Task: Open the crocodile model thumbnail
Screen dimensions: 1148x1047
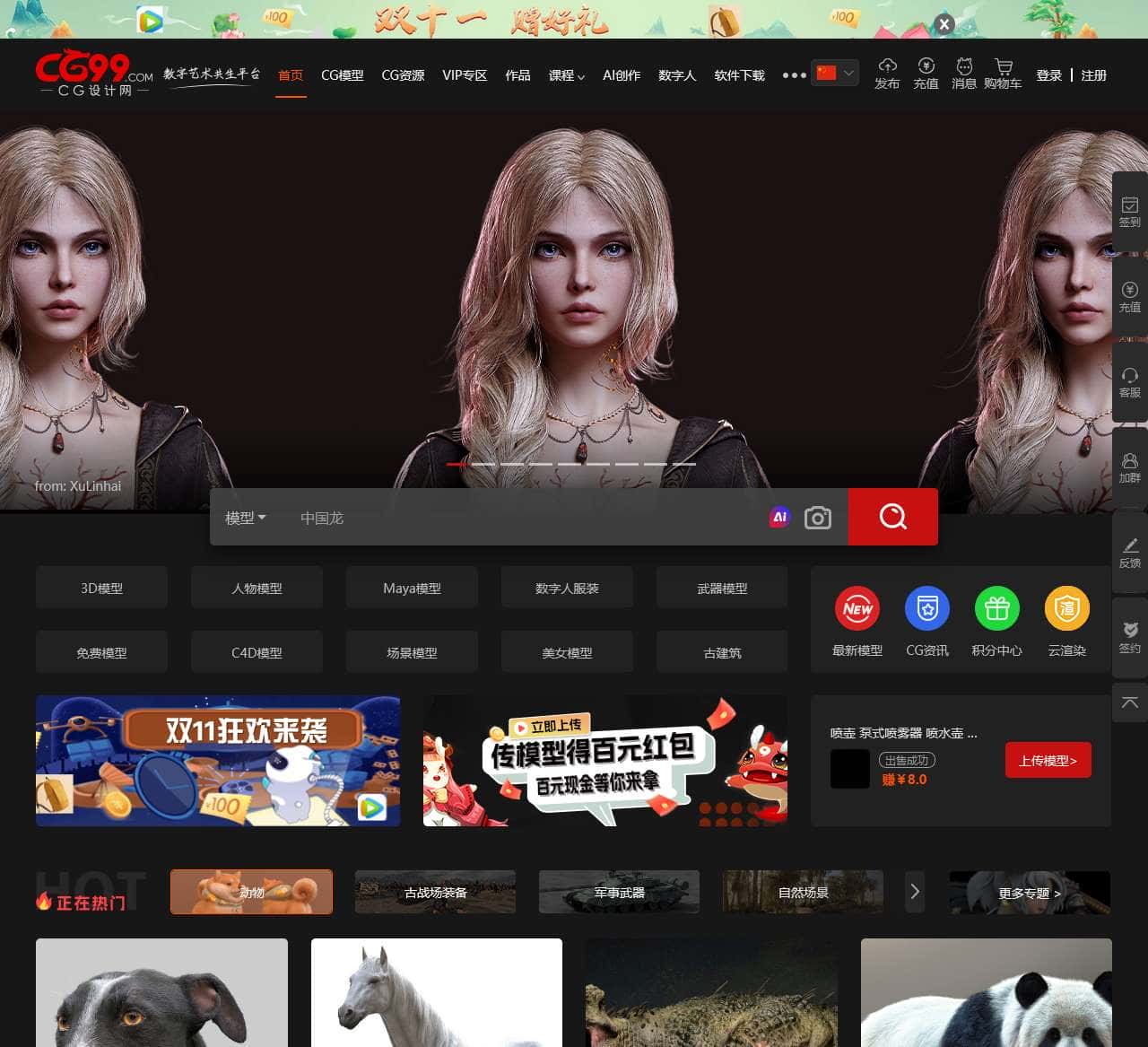Action: click(711, 992)
